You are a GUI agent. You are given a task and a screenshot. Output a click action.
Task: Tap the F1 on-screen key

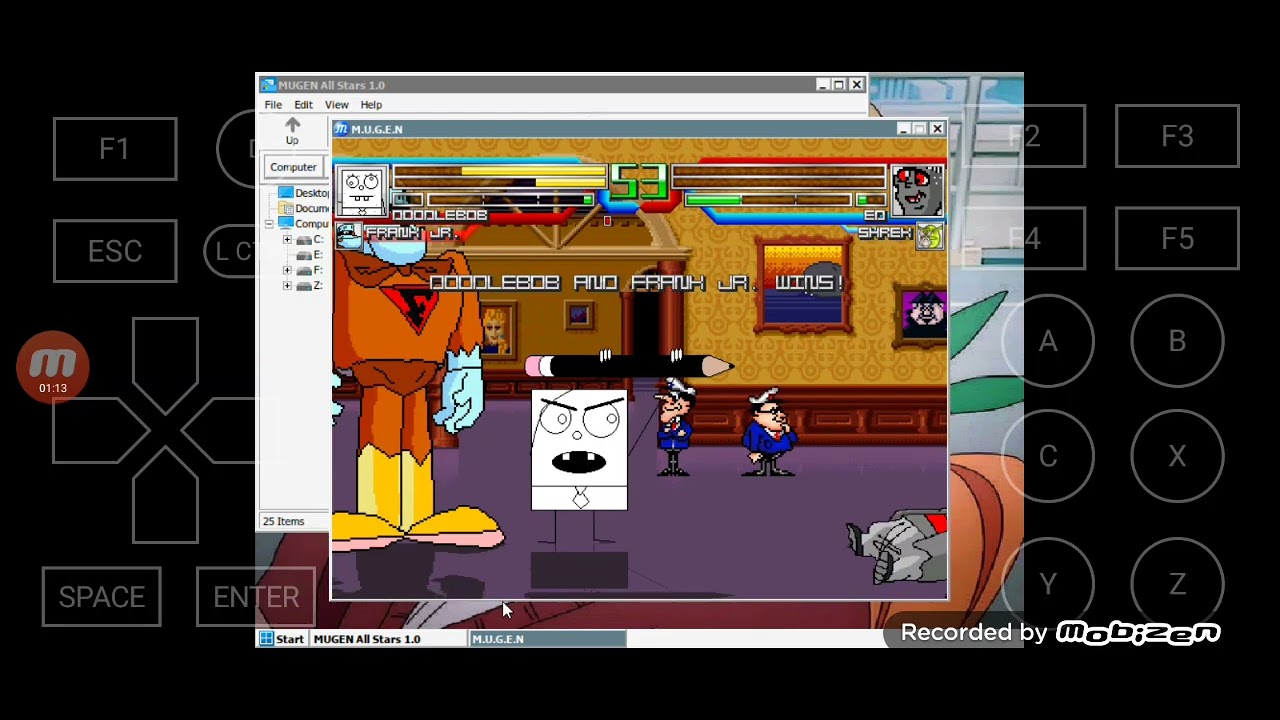coord(115,149)
